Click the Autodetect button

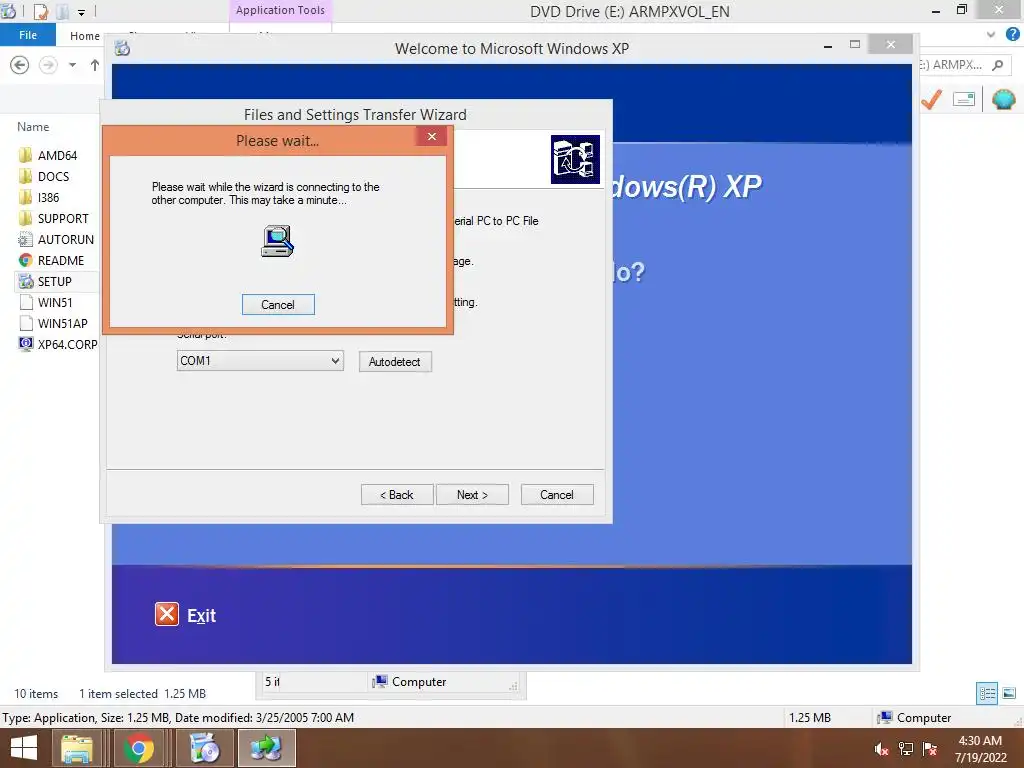coord(394,362)
